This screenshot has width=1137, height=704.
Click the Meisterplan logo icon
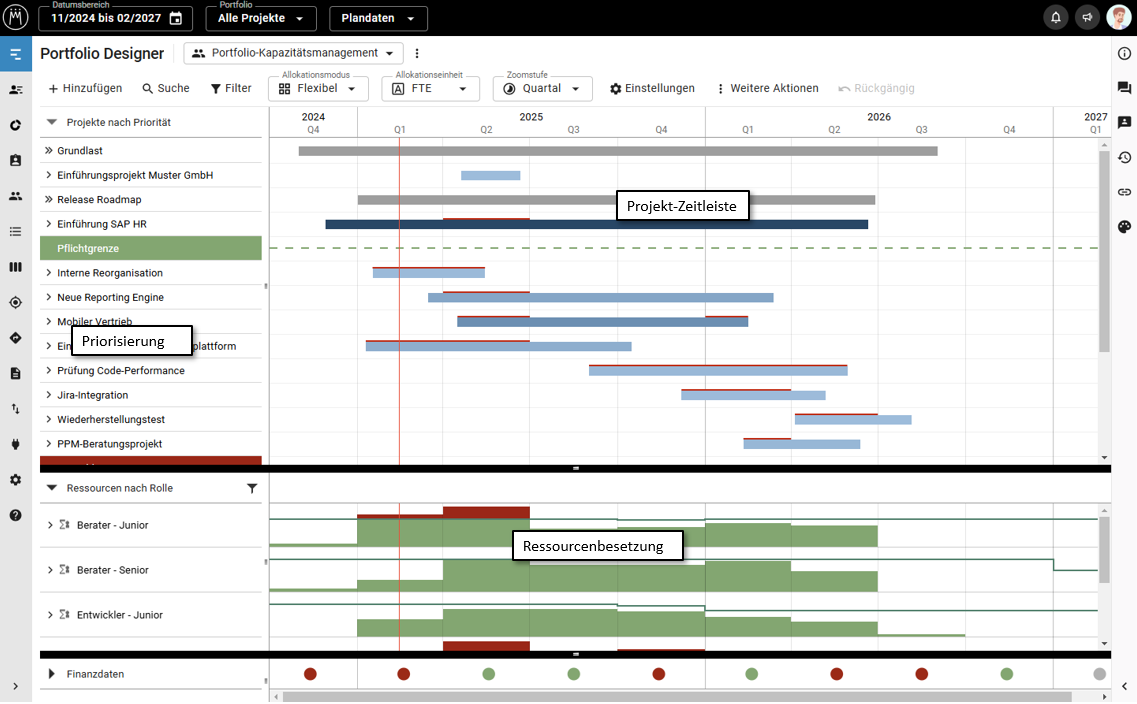pos(15,17)
